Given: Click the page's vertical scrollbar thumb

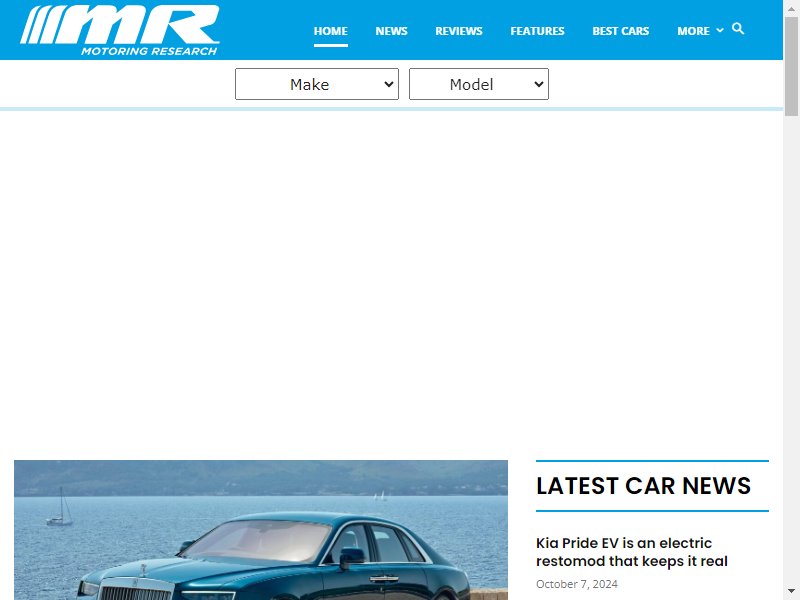Looking at the screenshot, I should coord(791,66).
